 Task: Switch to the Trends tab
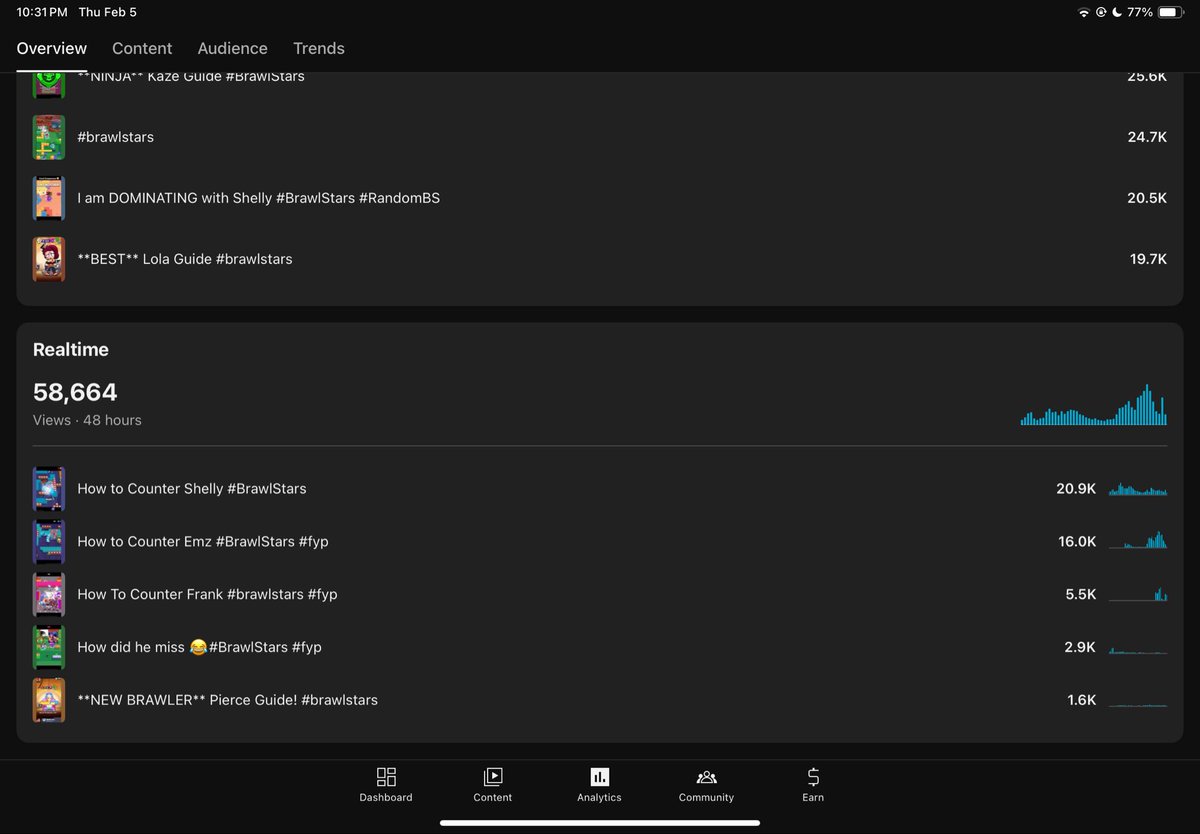[x=319, y=48]
